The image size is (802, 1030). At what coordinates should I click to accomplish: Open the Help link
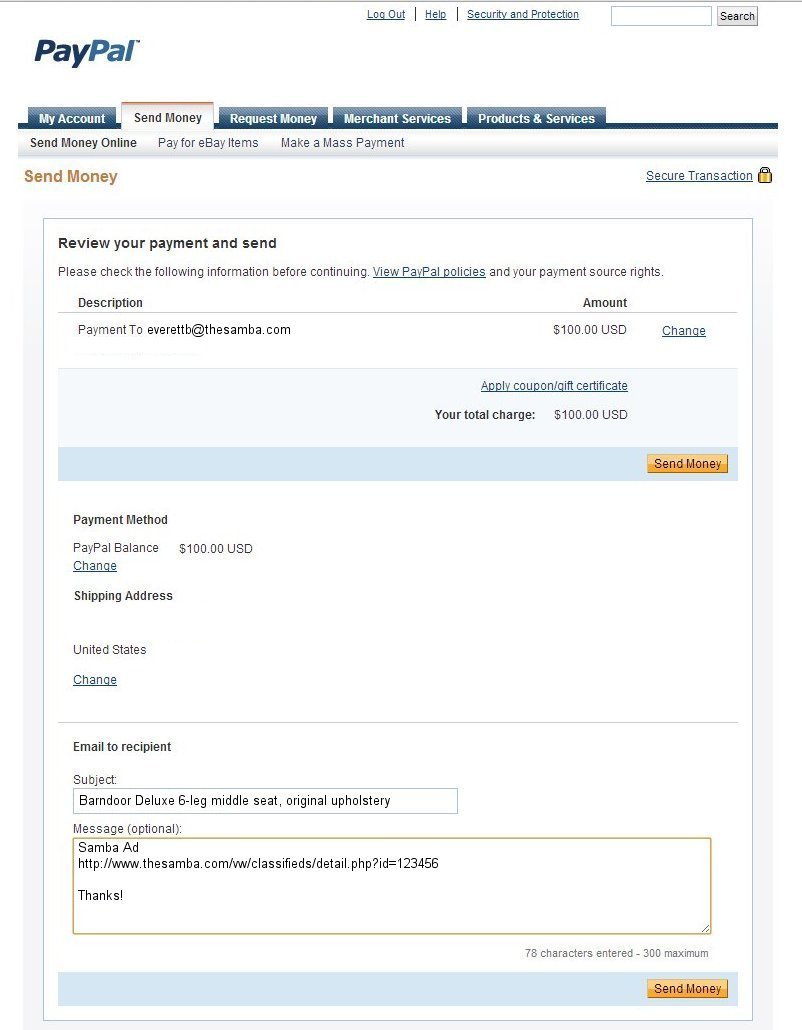point(435,14)
